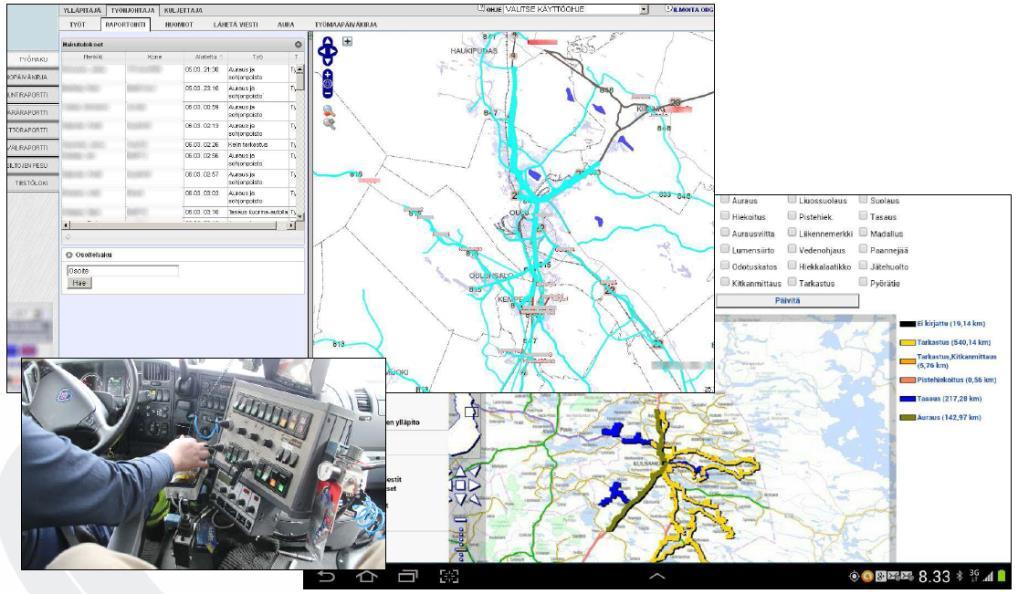Viewport: 1018px width, 594px height.
Task: Open the Aura tab
Action: click(286, 25)
